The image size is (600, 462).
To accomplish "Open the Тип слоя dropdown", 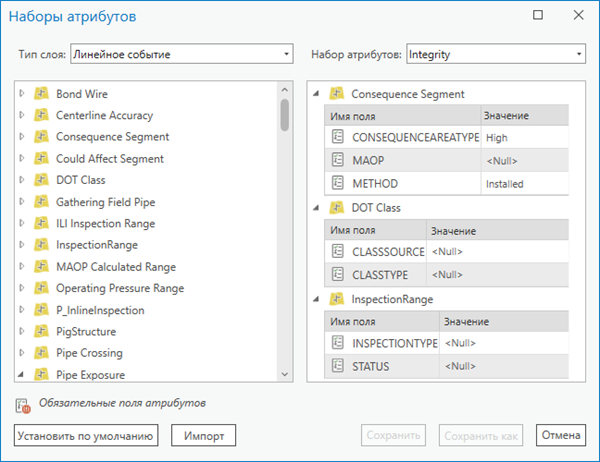I will 181,53.
